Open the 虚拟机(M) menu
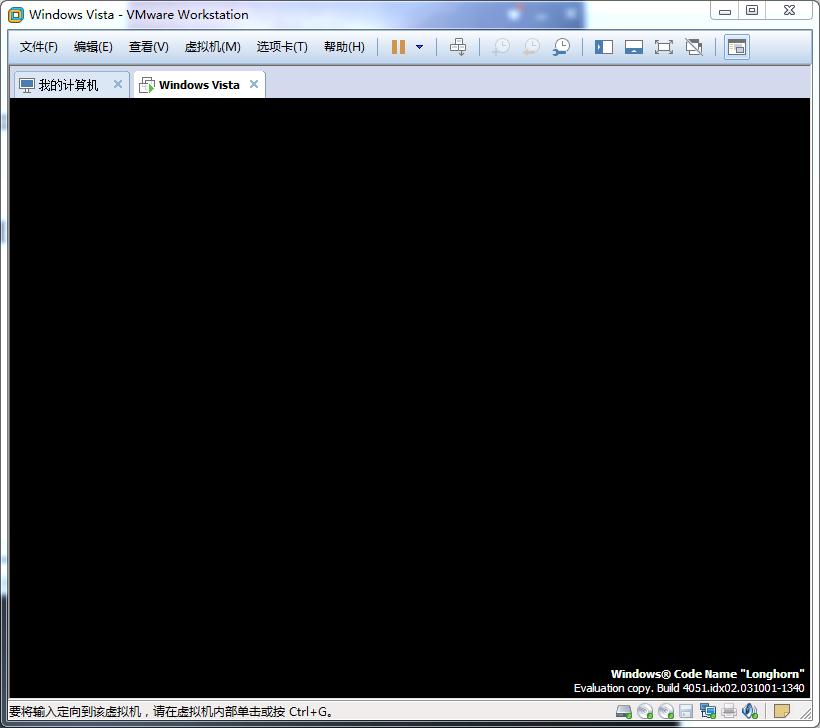 (x=213, y=47)
